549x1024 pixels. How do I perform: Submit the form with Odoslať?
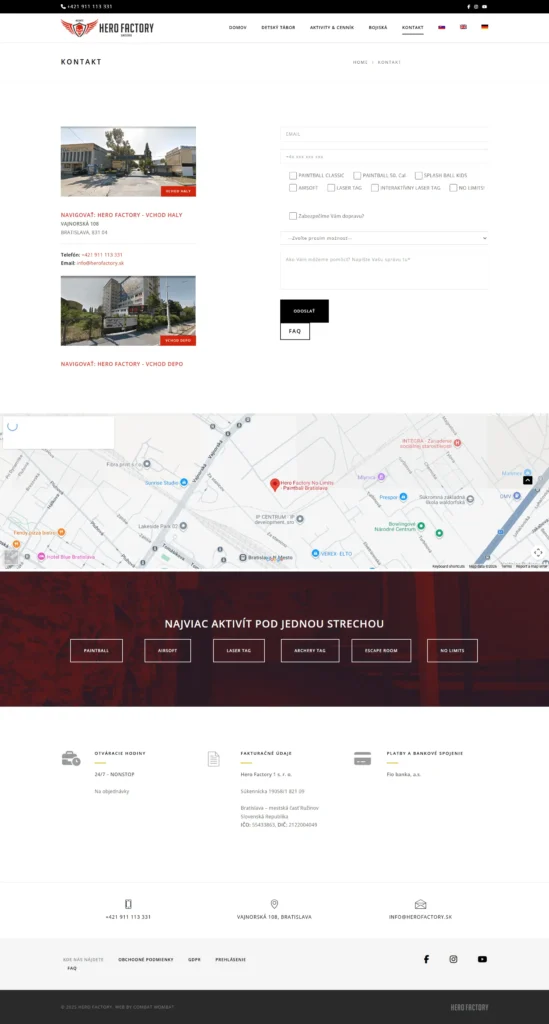[x=304, y=311]
